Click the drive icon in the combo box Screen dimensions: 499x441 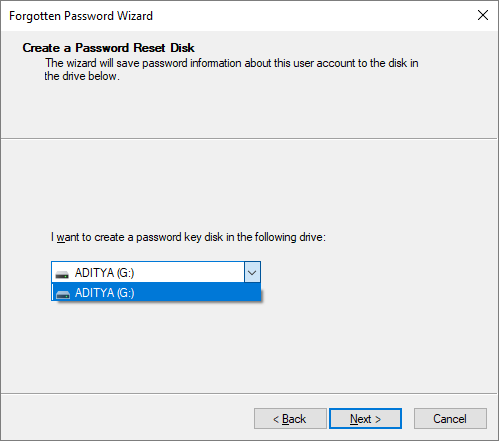point(62,274)
